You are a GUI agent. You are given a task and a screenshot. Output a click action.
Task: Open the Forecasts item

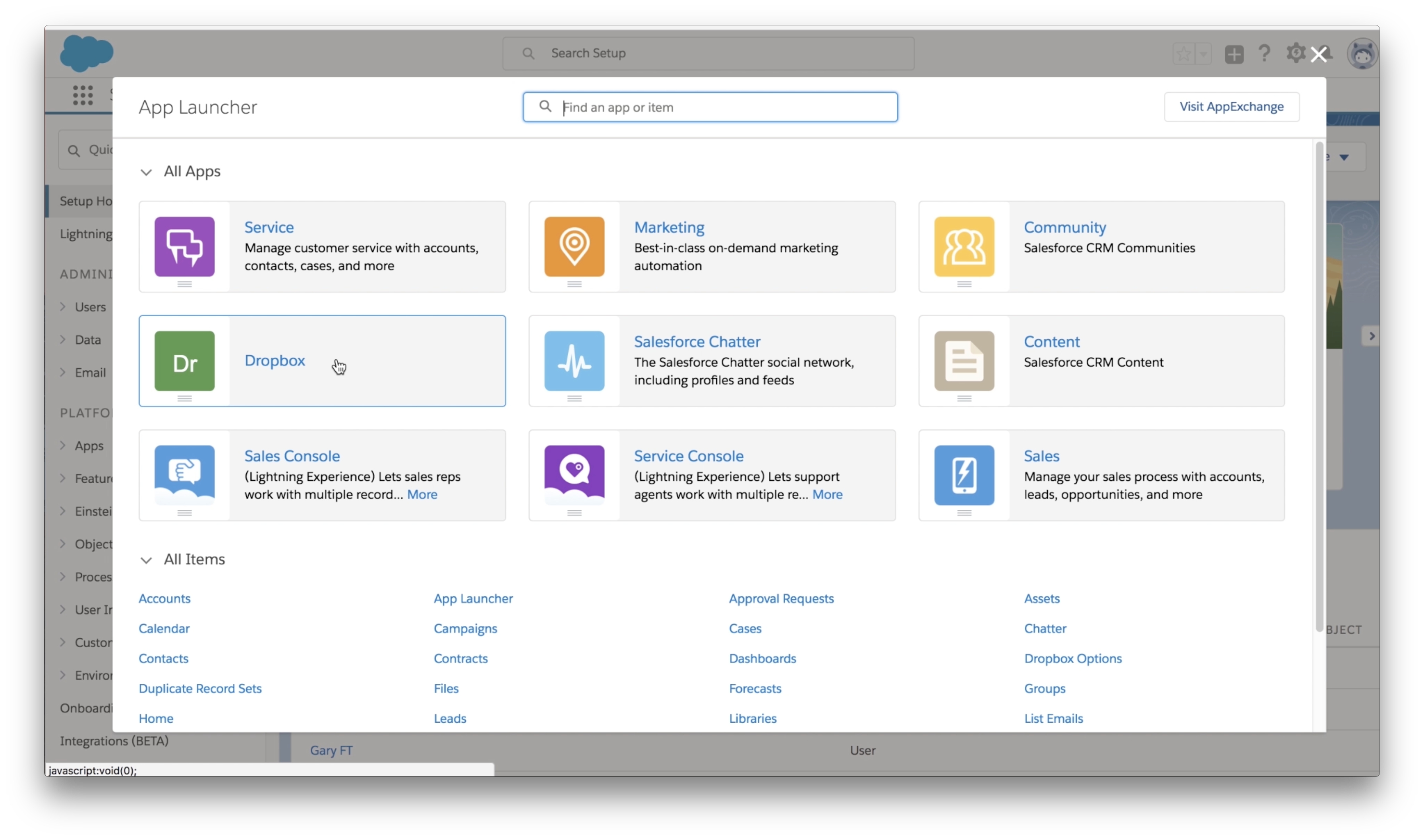tap(755, 688)
